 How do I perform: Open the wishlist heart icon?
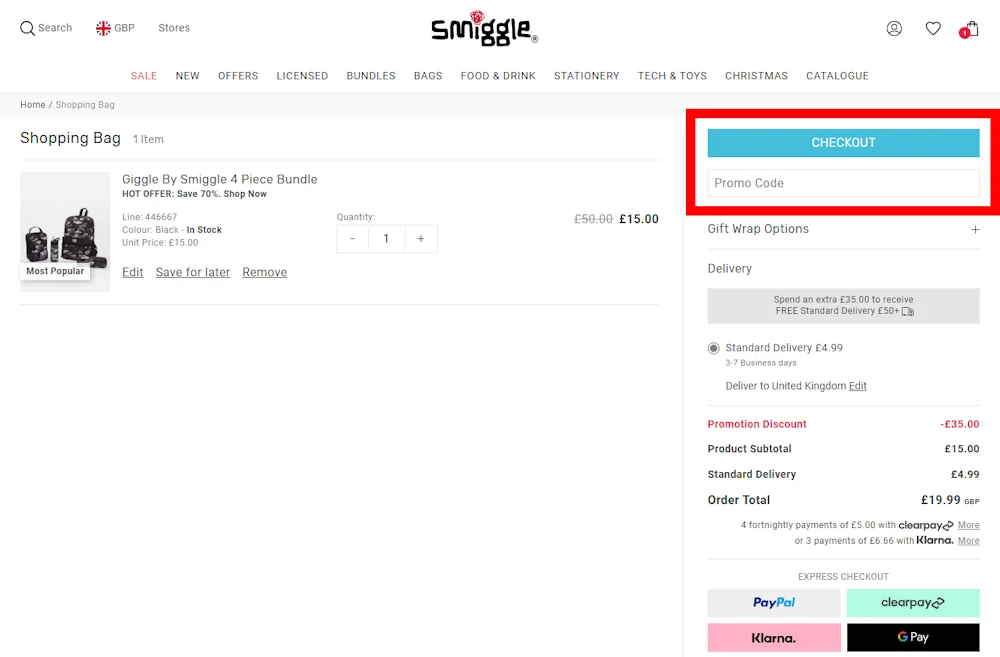coord(933,28)
